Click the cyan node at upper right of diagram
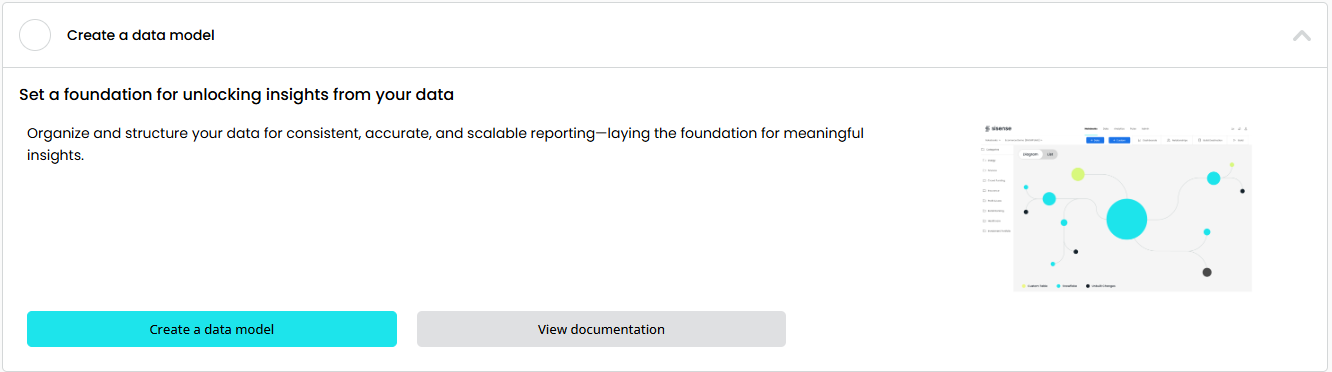The height and width of the screenshot is (372, 1332). tap(1213, 178)
